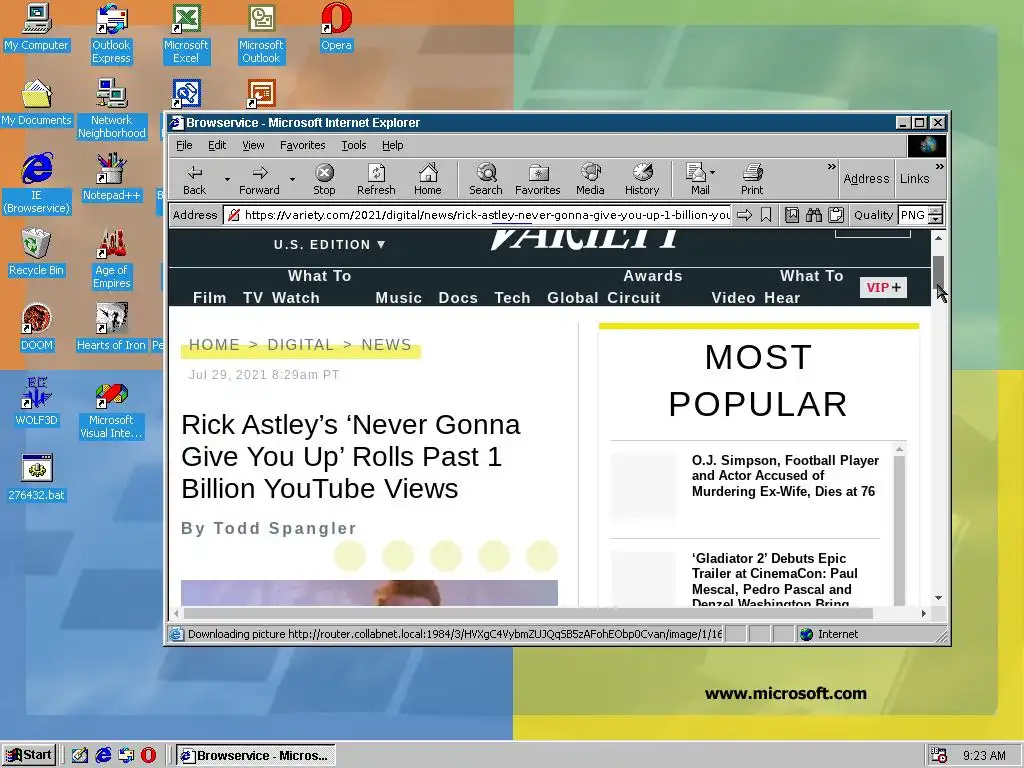
Task: Click the go arrow beside address field
Action: [x=744, y=215]
